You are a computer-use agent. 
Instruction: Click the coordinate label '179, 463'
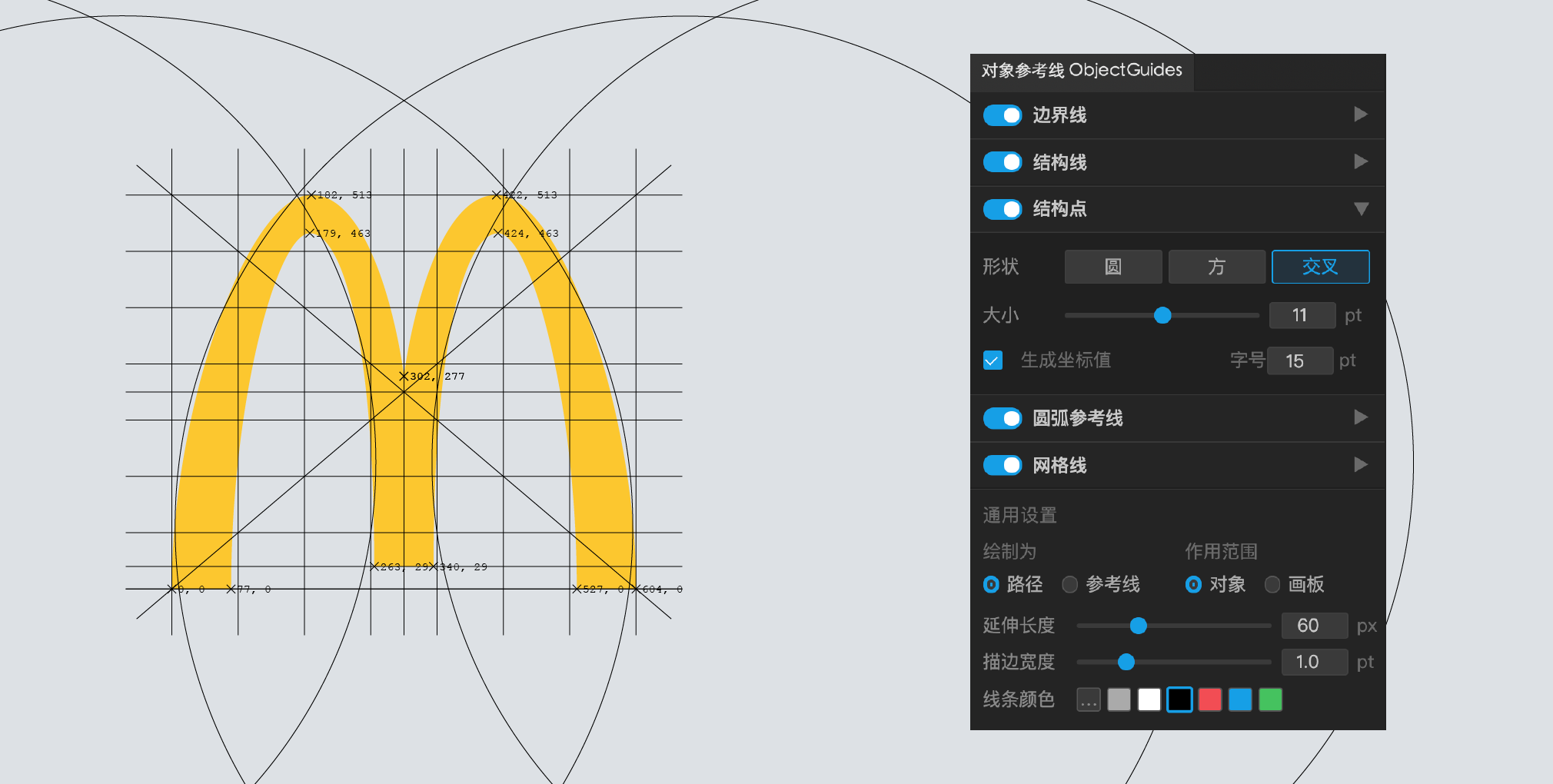click(x=343, y=234)
